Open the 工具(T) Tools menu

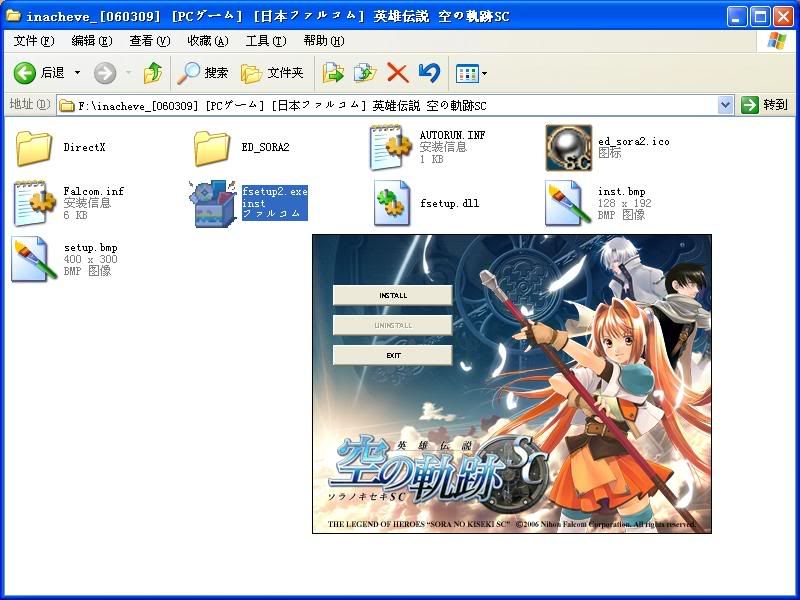(266, 41)
